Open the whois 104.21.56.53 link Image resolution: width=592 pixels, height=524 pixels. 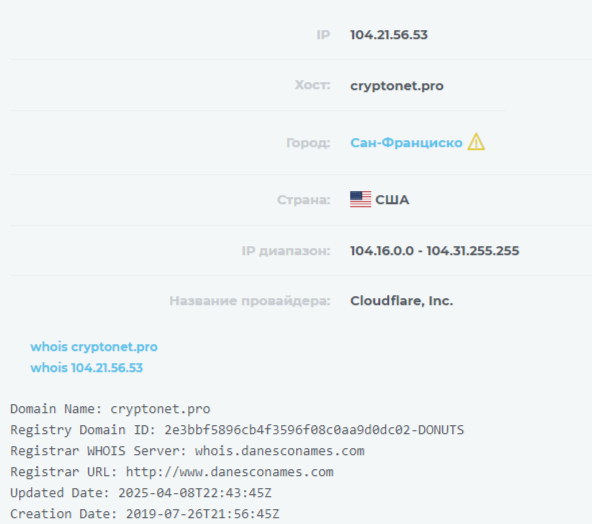86,367
